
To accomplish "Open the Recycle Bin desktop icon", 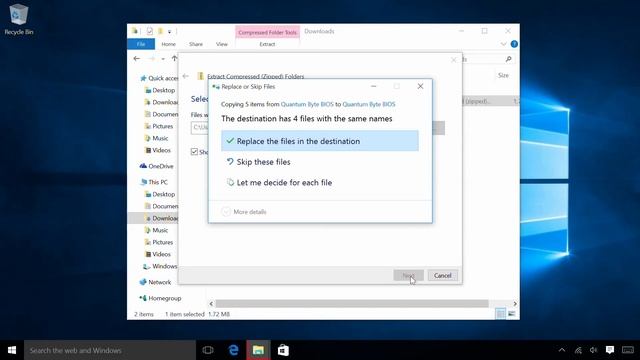I will pos(18,19).
